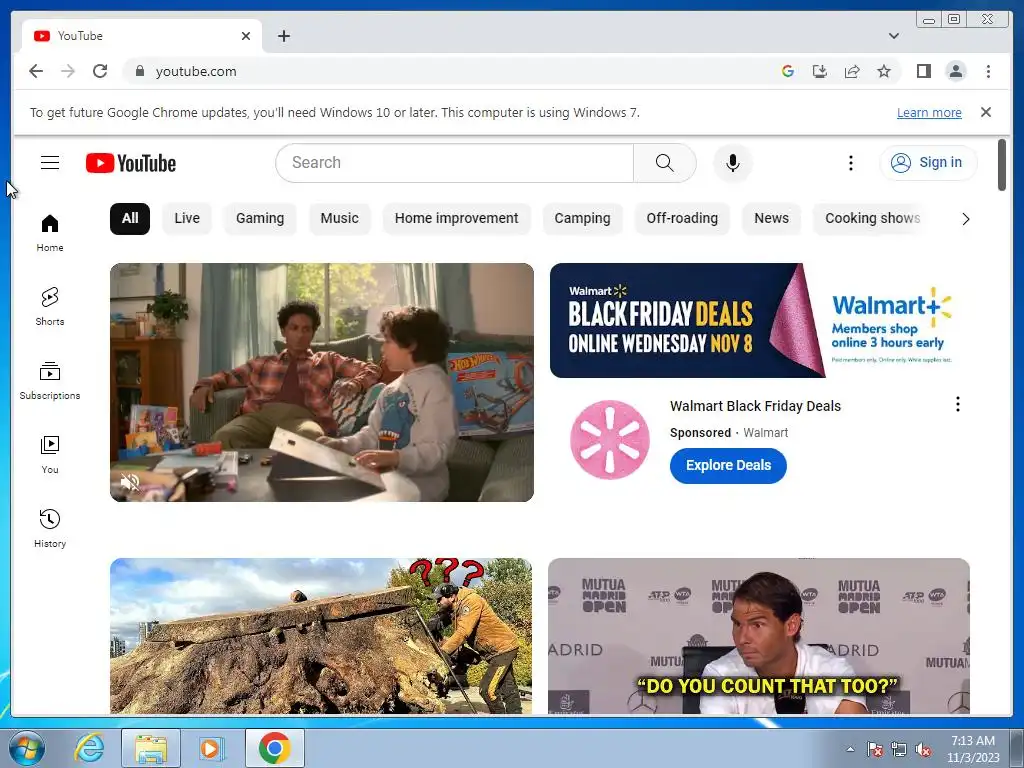Image resolution: width=1024 pixels, height=768 pixels.
Task: Unmute the Hot Wheels ad video
Action: pyautogui.click(x=130, y=482)
